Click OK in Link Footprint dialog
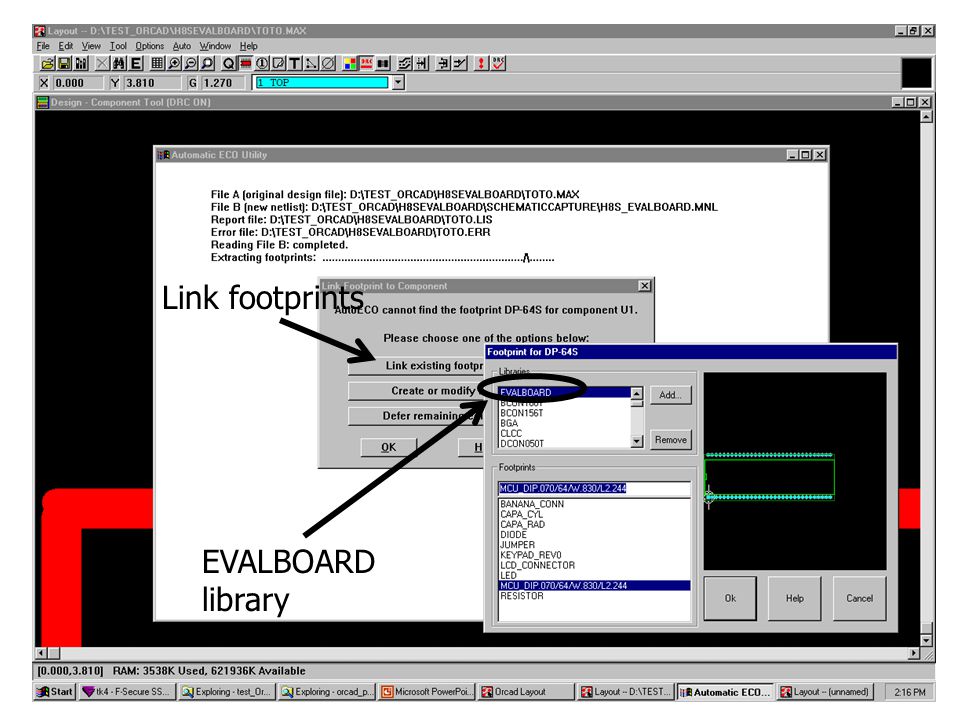The image size is (960, 720). point(389,447)
